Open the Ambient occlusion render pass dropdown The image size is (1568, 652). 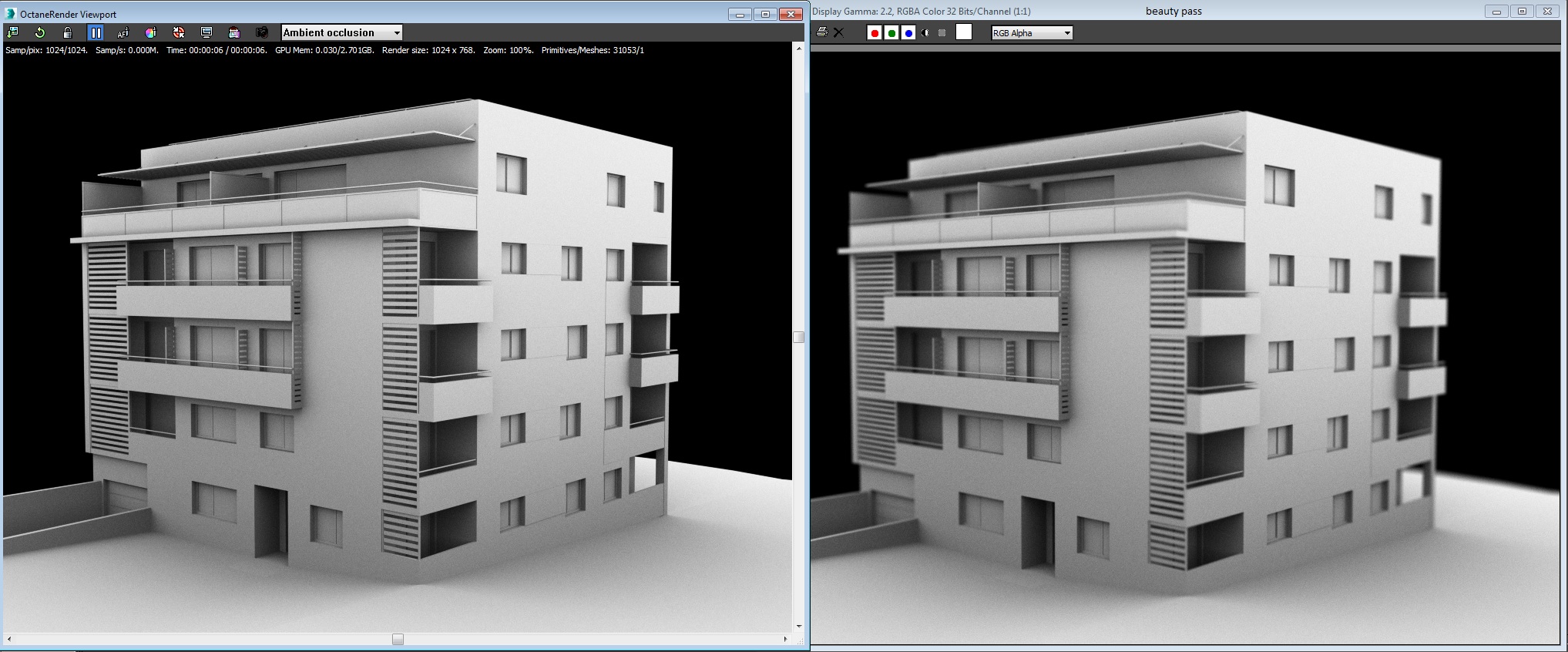342,32
